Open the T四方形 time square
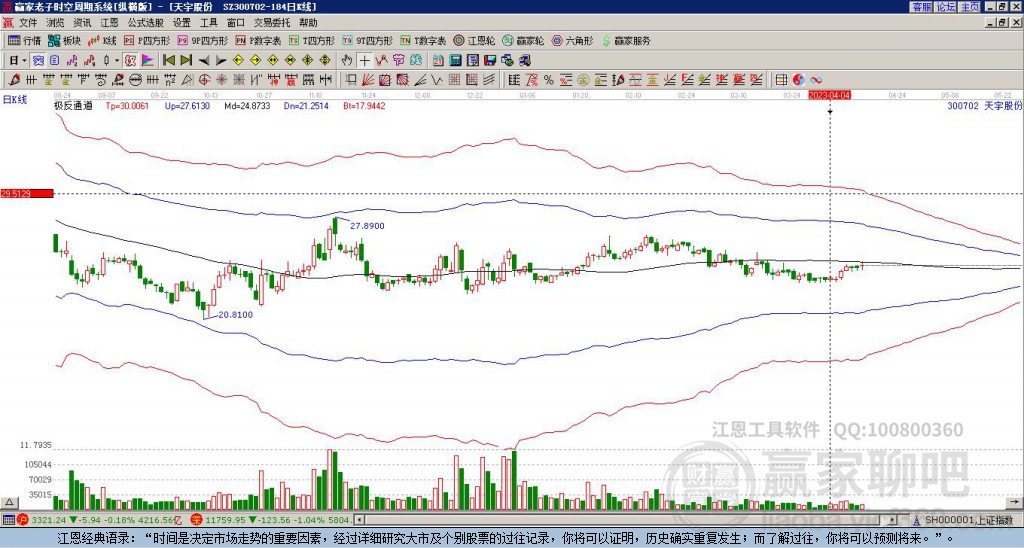This screenshot has height=548, width=1024. coord(312,40)
